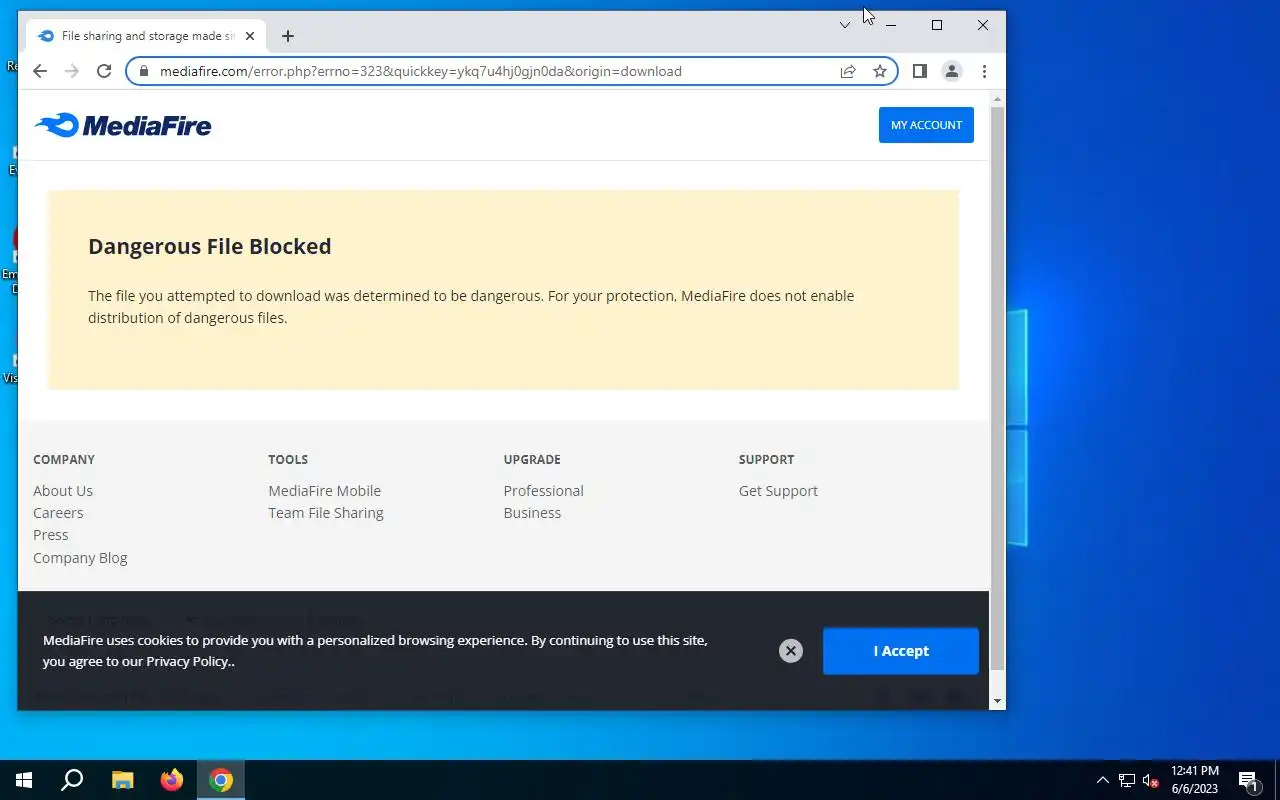1280x800 pixels.
Task: Click the muted volume tray icon
Action: tap(1150, 780)
